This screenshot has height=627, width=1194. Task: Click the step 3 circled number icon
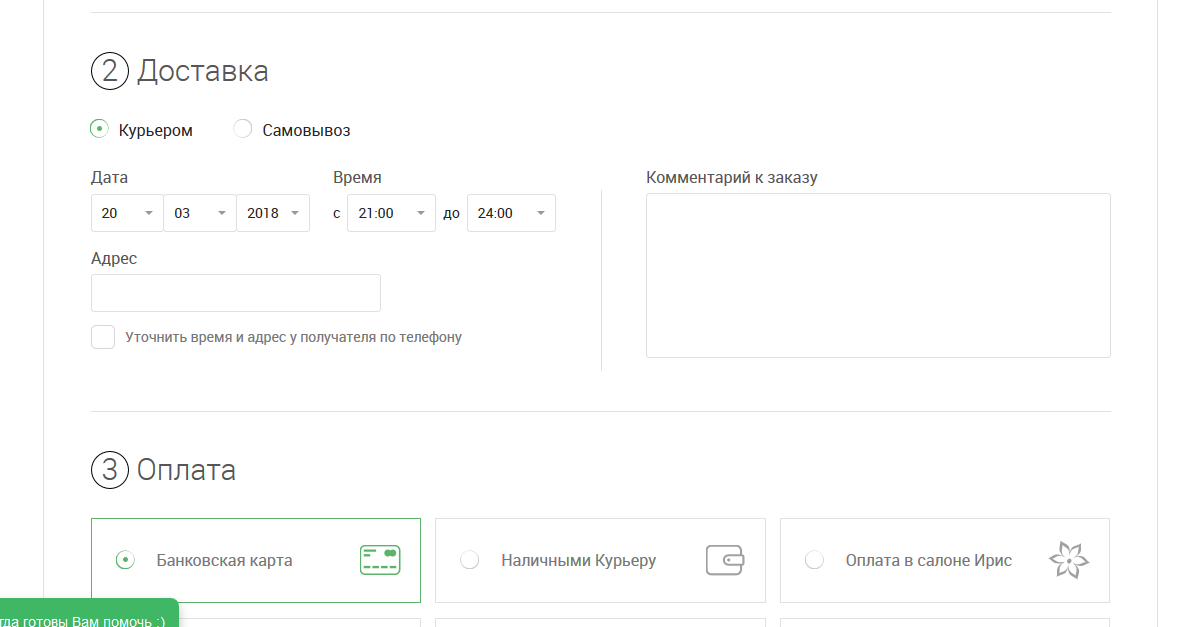(x=110, y=470)
